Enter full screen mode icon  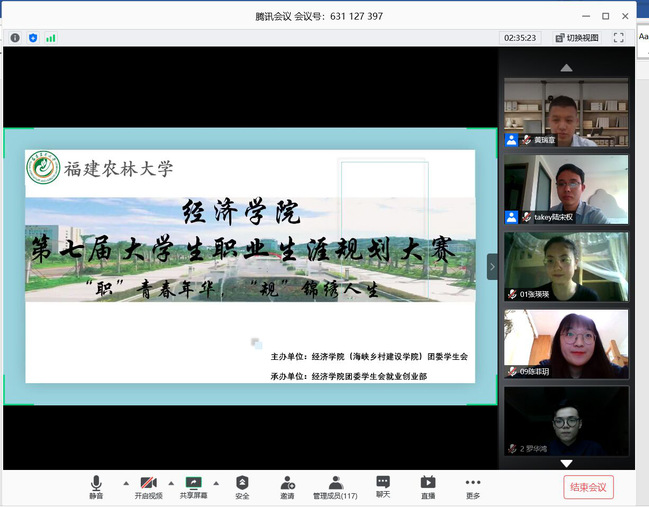pyautogui.click(x=618, y=38)
